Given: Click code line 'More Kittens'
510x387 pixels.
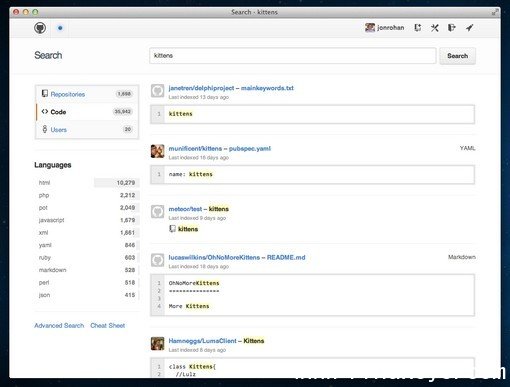Looking at the screenshot, I should pyautogui.click(x=189, y=306).
